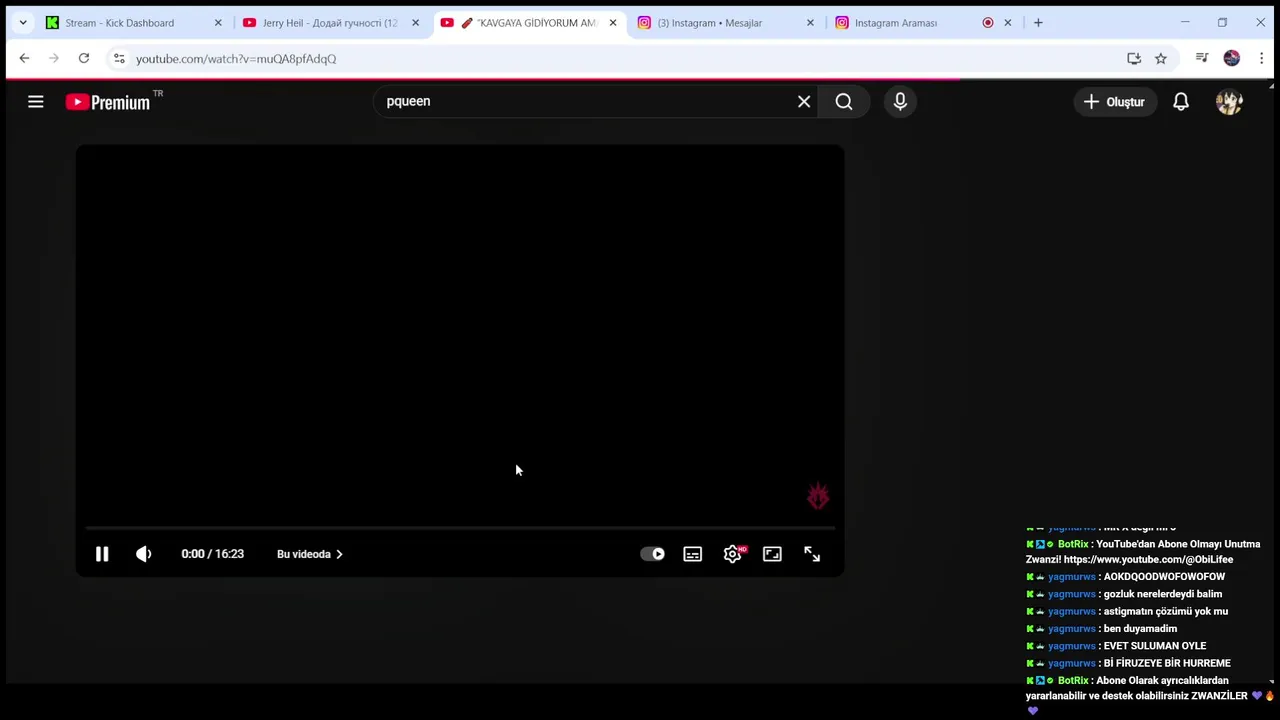This screenshot has width=1280, height=720.
Task: Close the Instagram Mesajlar tab
Action: click(810, 23)
